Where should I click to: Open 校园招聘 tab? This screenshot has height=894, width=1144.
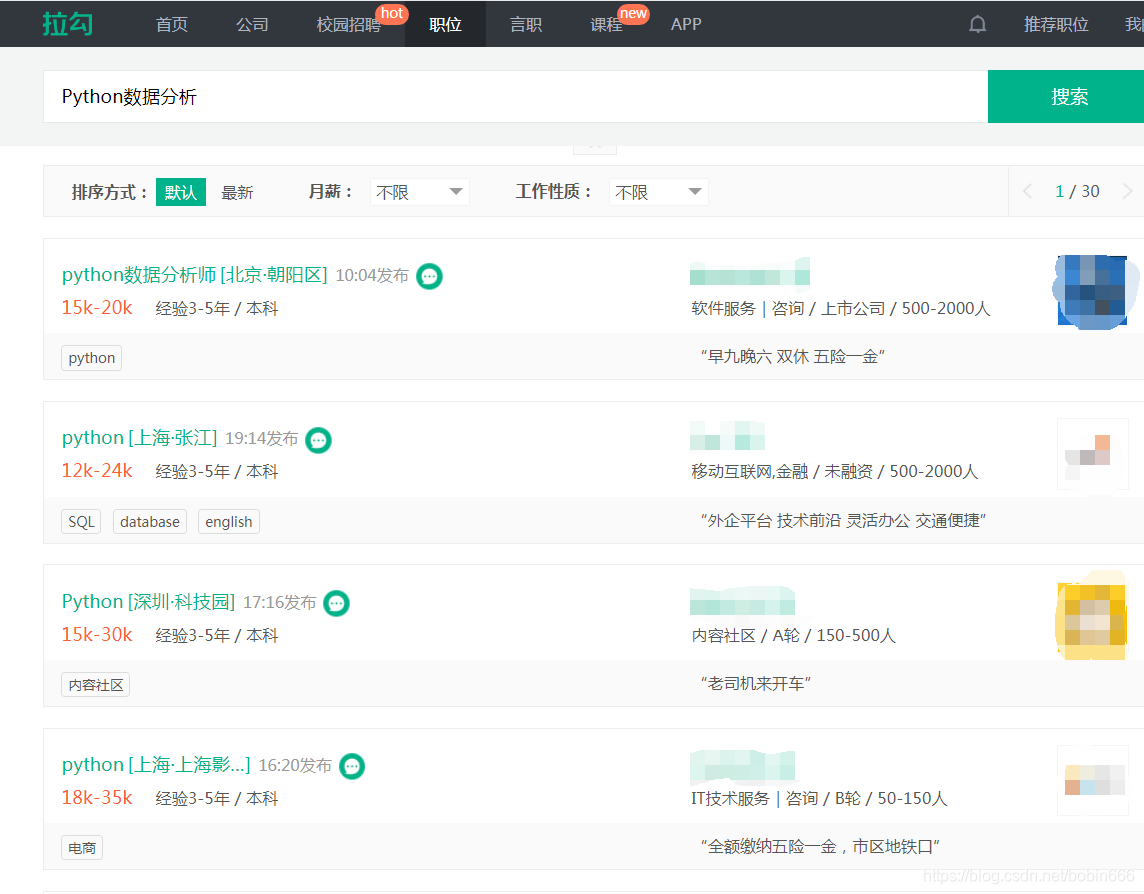[x=349, y=24]
